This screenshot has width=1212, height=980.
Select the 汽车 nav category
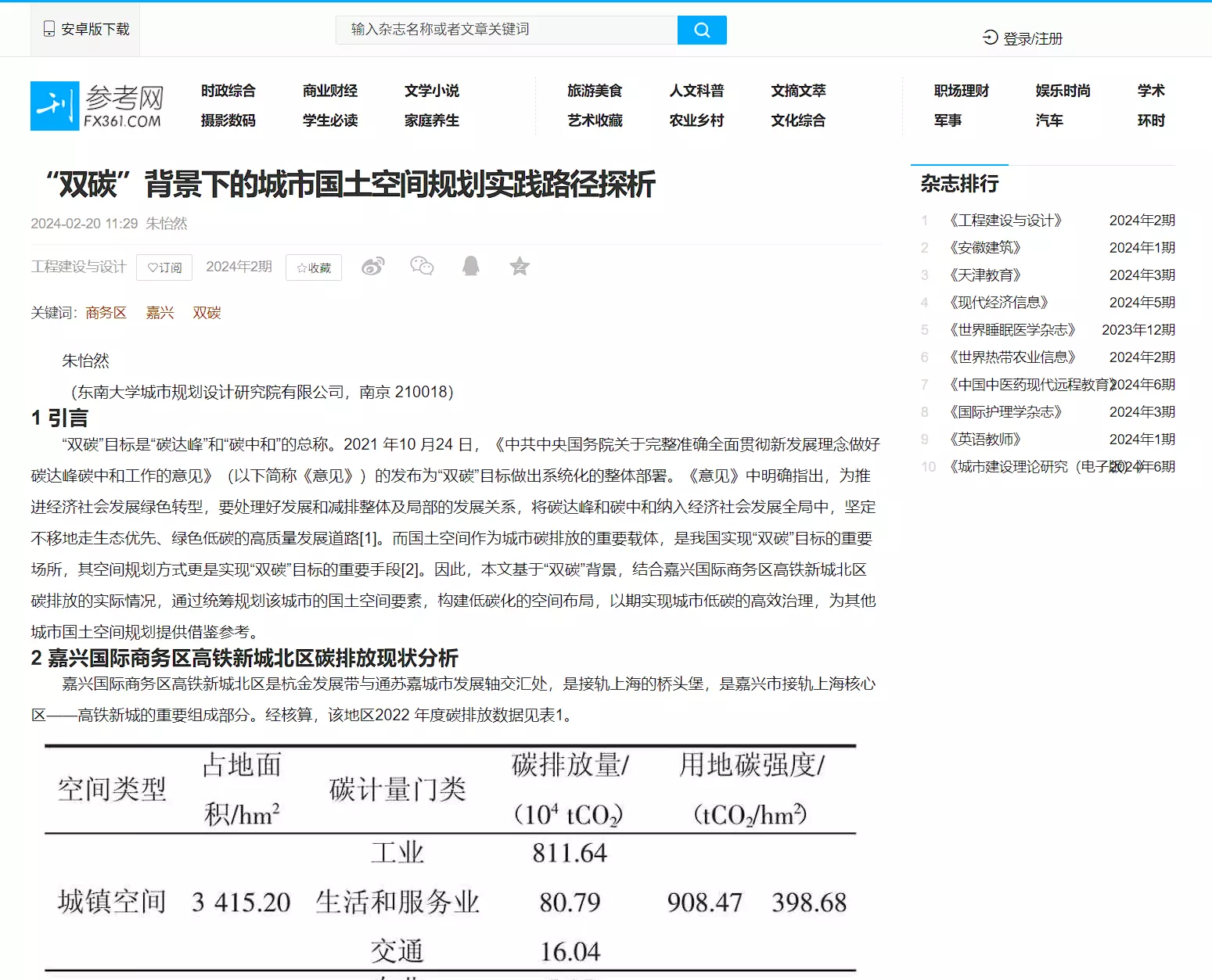pyautogui.click(x=1048, y=120)
